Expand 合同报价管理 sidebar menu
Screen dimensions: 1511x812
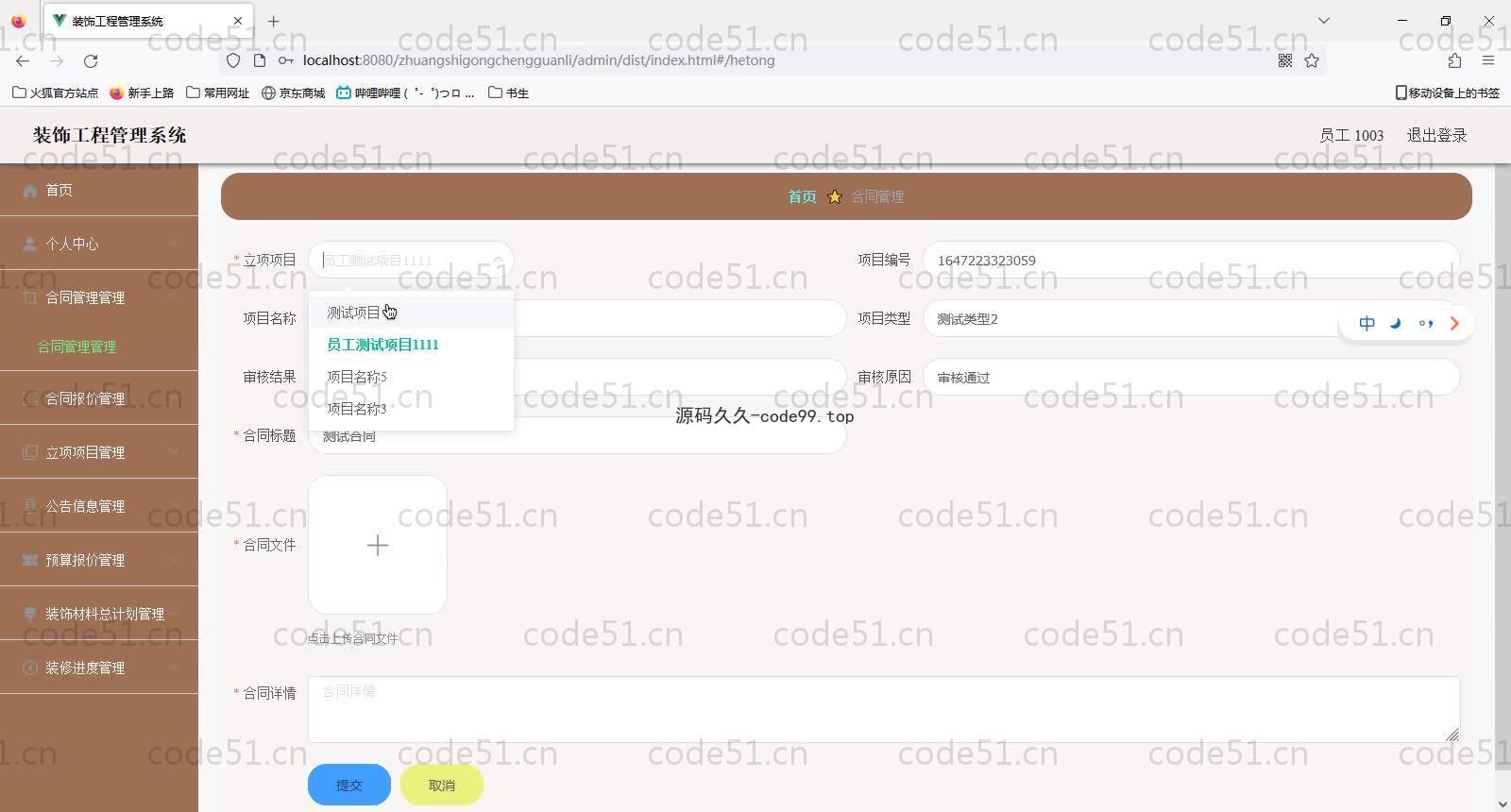coord(99,398)
